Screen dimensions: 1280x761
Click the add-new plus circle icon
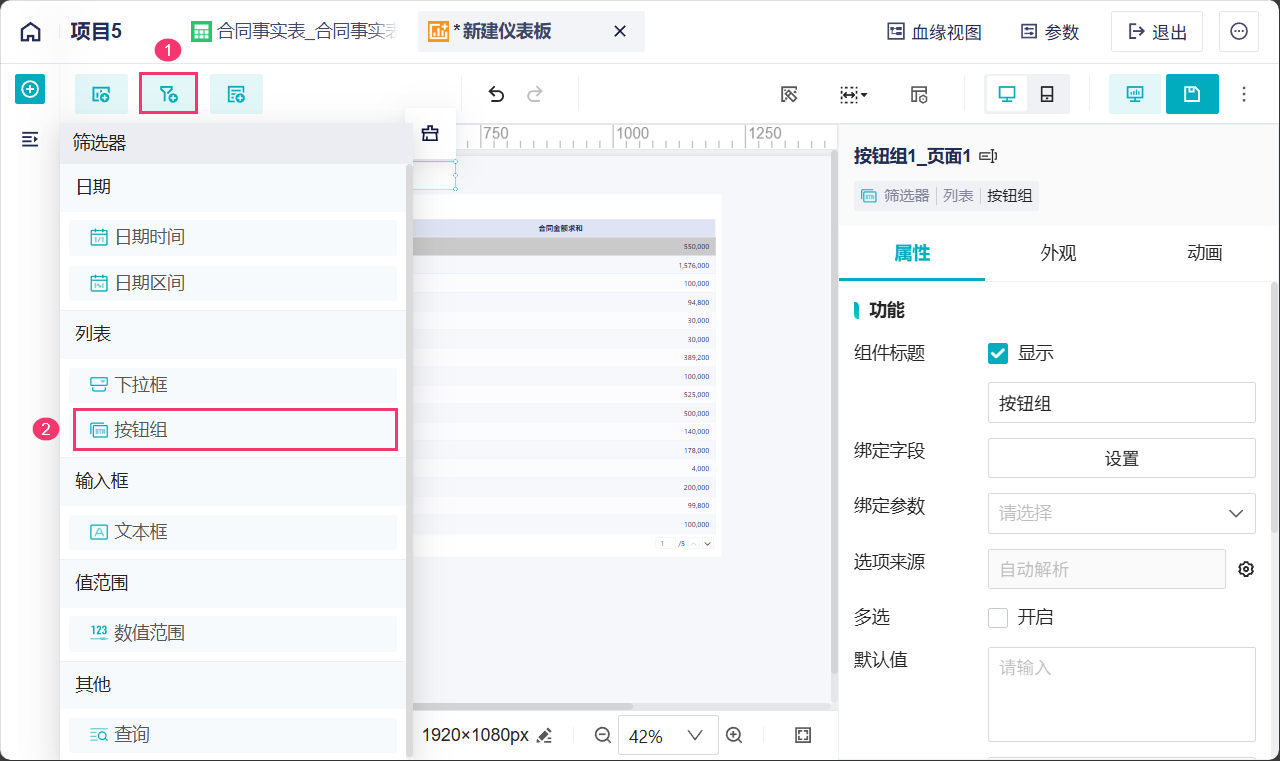(x=30, y=90)
